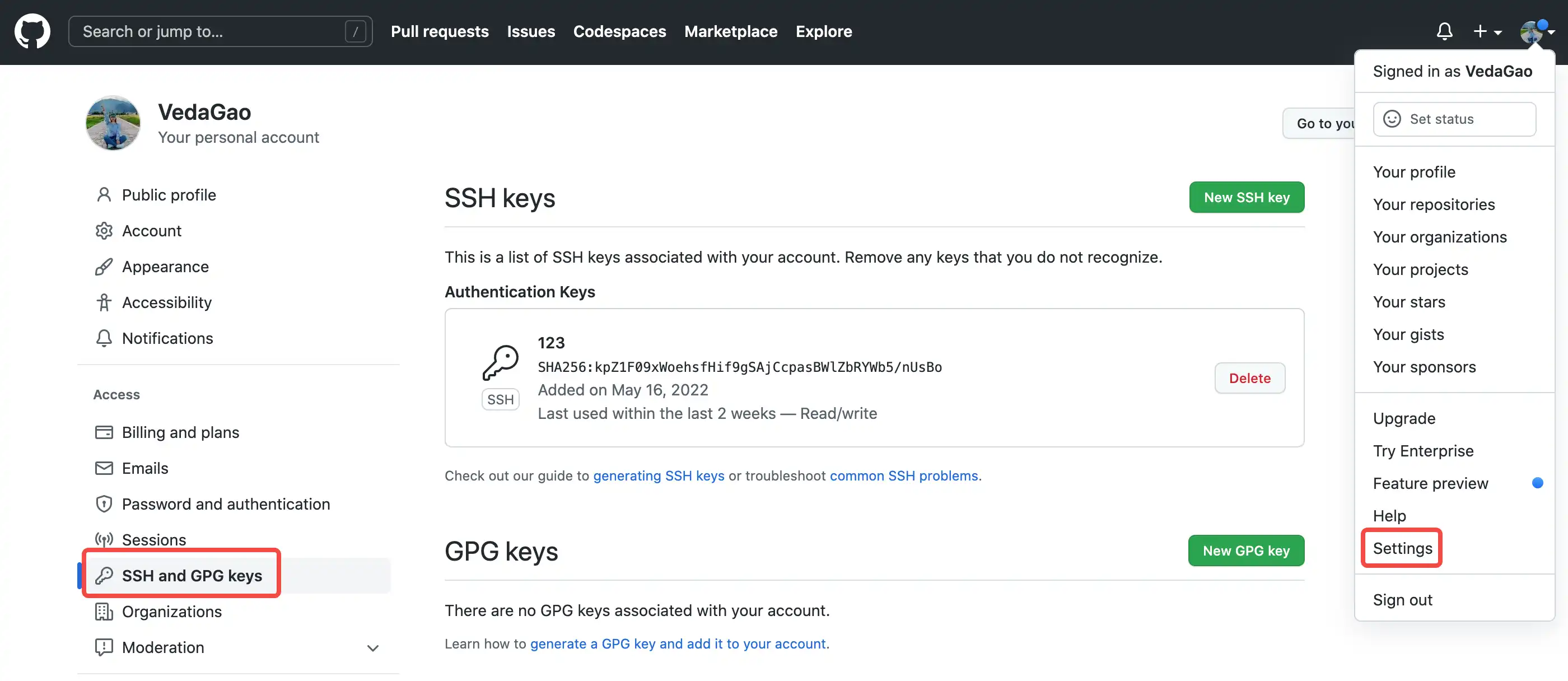Open Codespaces in top navigation
This screenshot has width=1568, height=681.
[619, 31]
